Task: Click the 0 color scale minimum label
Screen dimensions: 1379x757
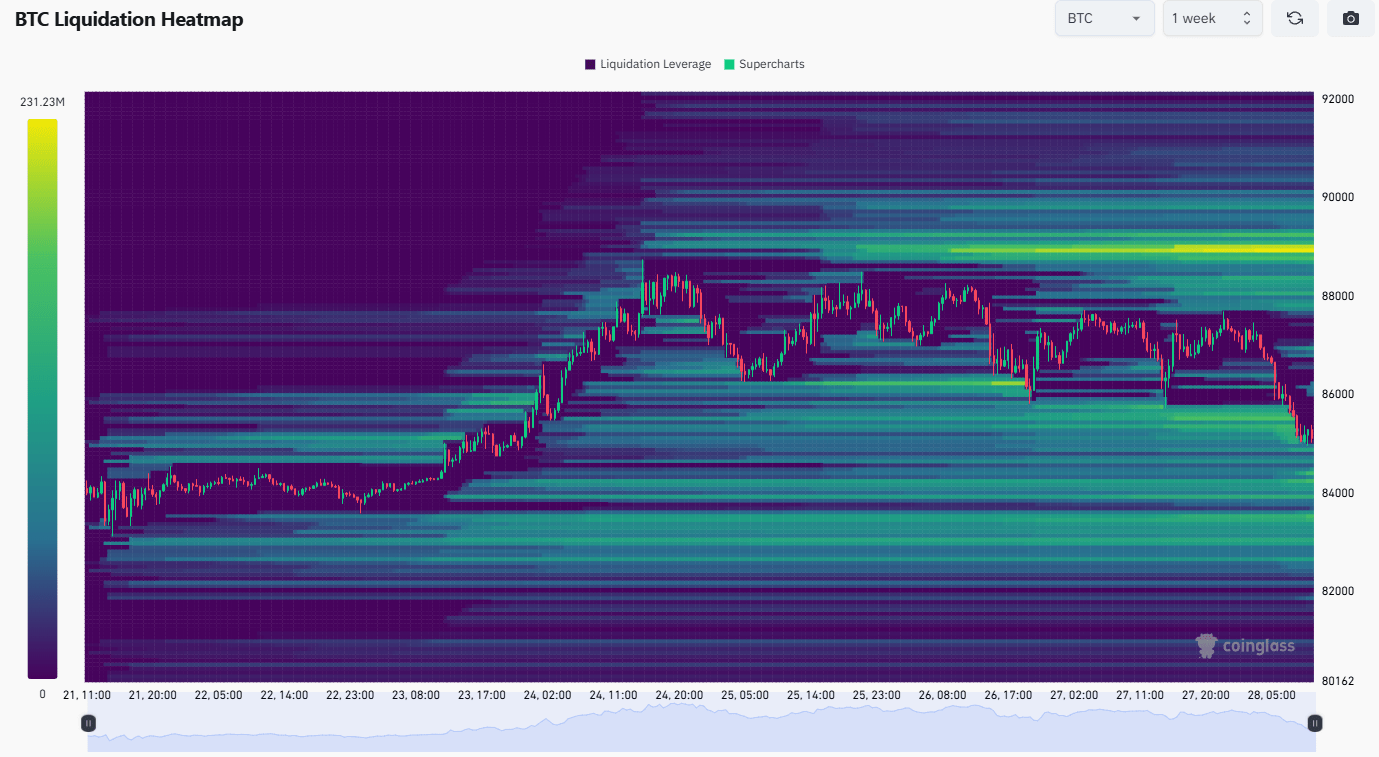Action: (42, 694)
